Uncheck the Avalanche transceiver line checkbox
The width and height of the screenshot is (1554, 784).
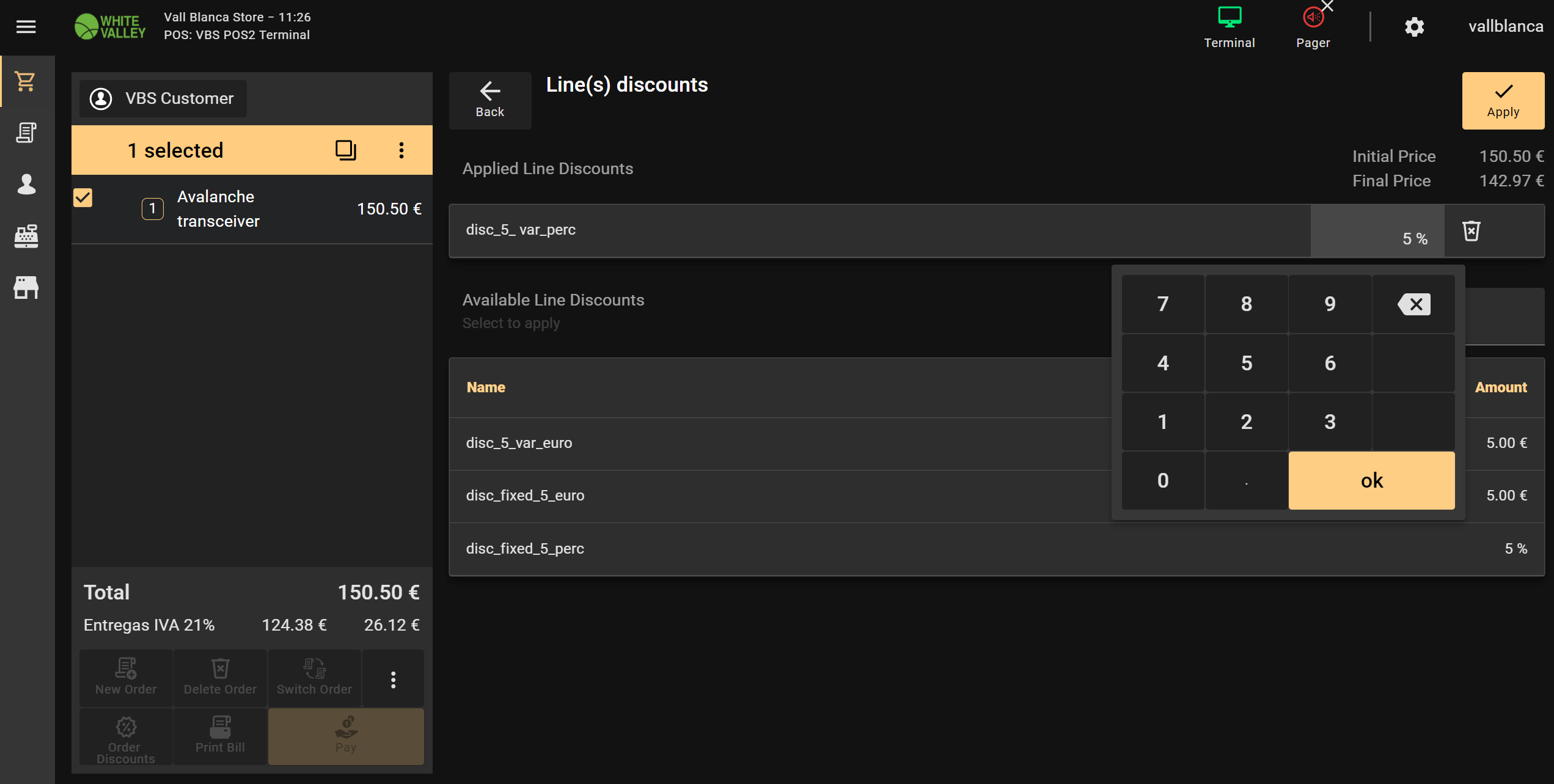click(x=83, y=197)
